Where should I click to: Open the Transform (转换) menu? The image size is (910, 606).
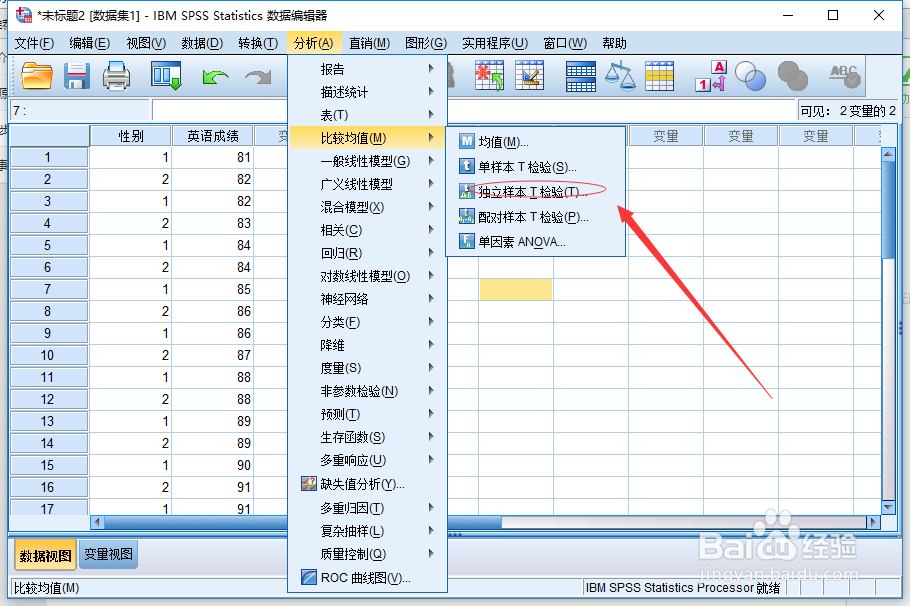(258, 43)
